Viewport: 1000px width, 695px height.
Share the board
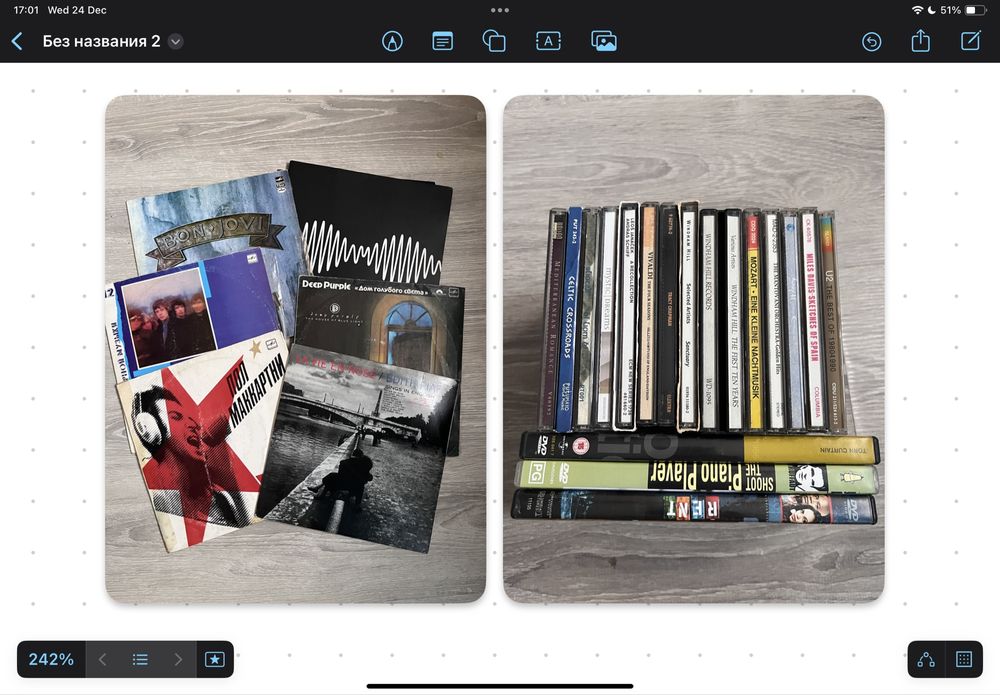[920, 41]
